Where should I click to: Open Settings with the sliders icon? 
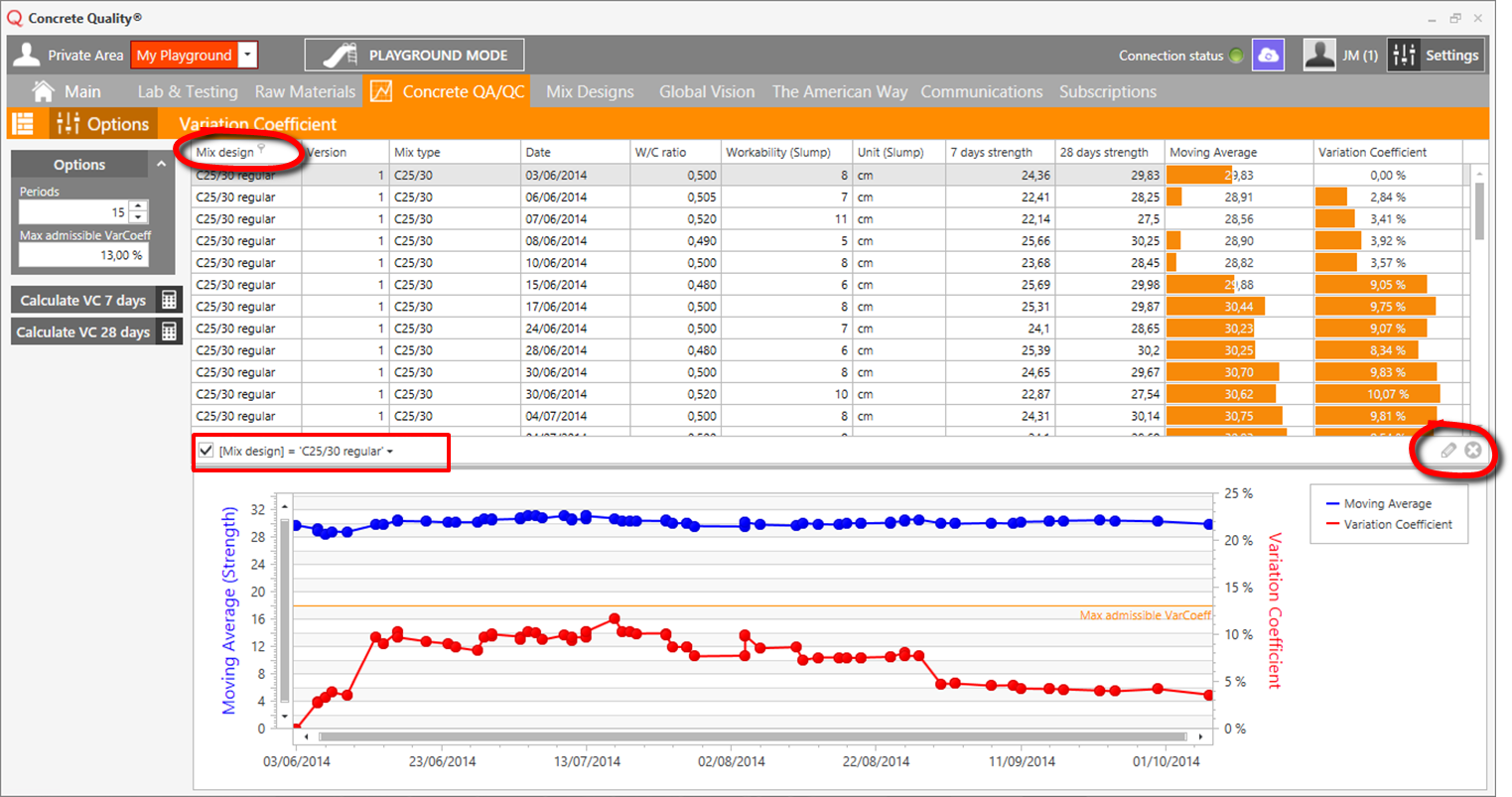tap(1404, 56)
